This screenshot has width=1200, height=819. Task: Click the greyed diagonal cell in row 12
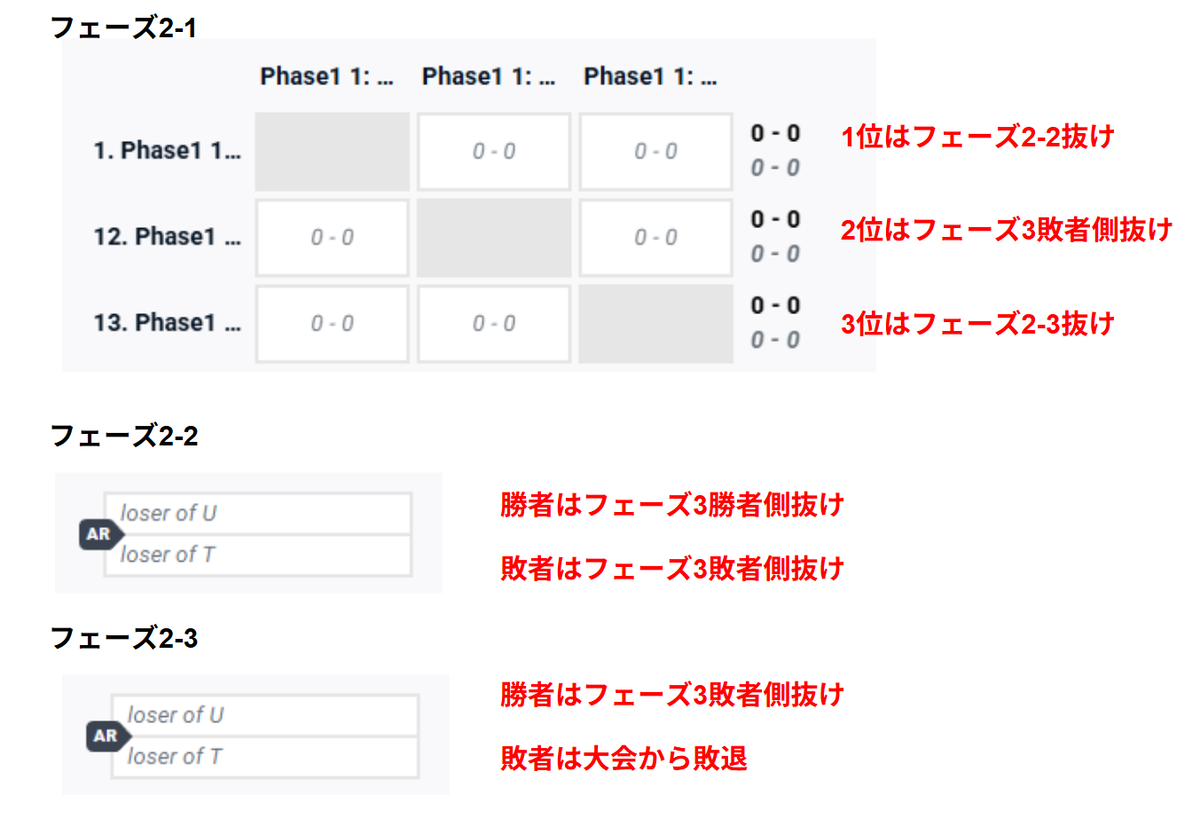494,238
